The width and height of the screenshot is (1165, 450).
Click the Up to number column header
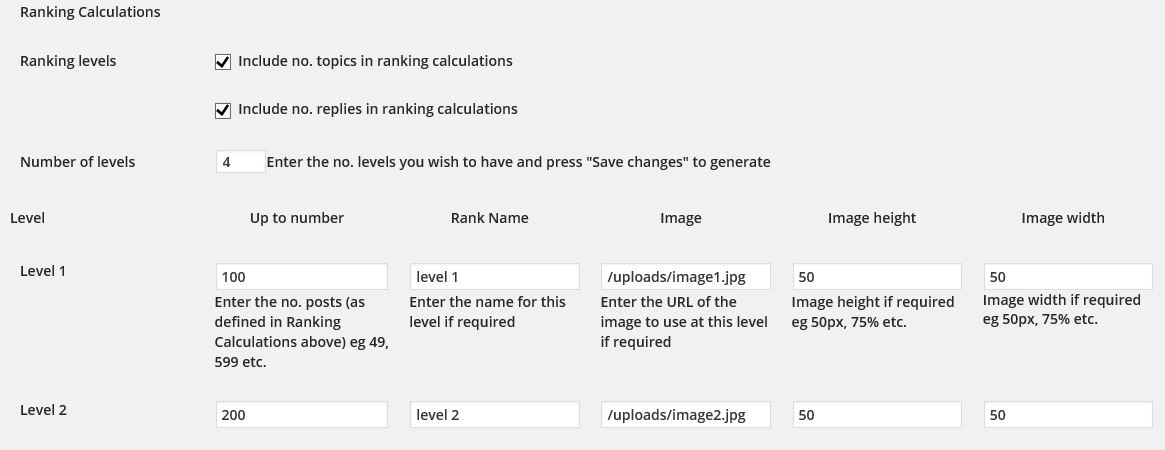pos(297,218)
